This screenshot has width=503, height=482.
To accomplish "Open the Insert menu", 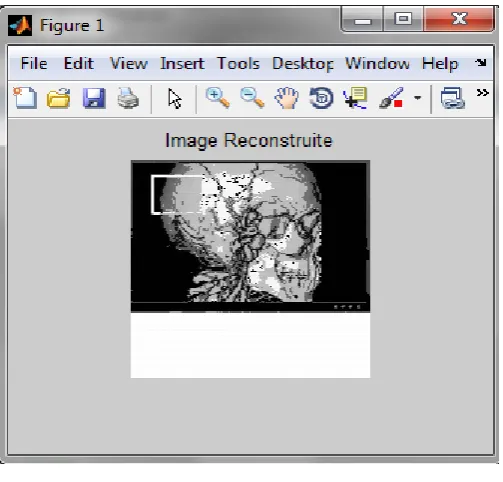I will pos(182,63).
